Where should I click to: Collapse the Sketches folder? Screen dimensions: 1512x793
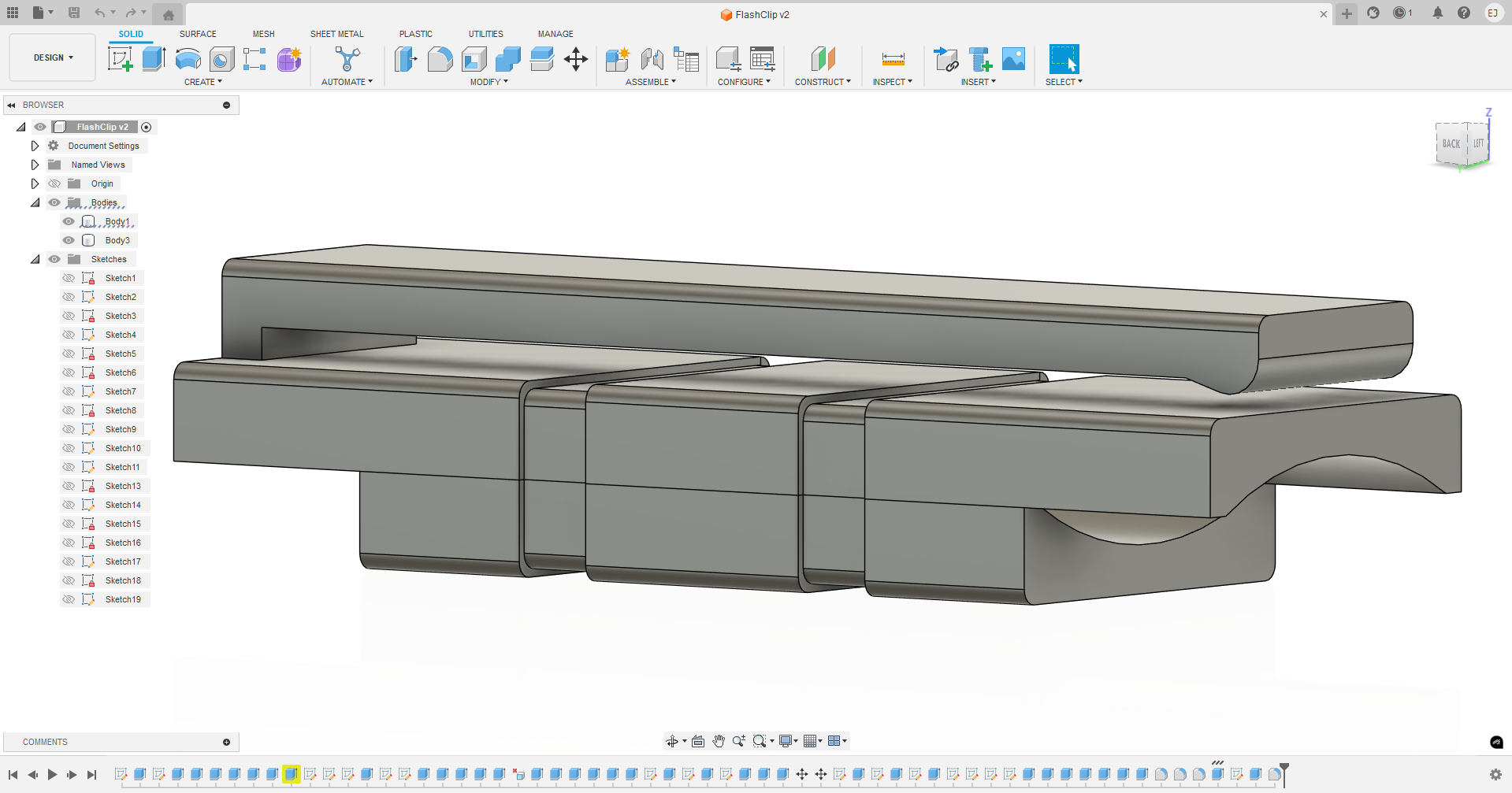coord(35,259)
